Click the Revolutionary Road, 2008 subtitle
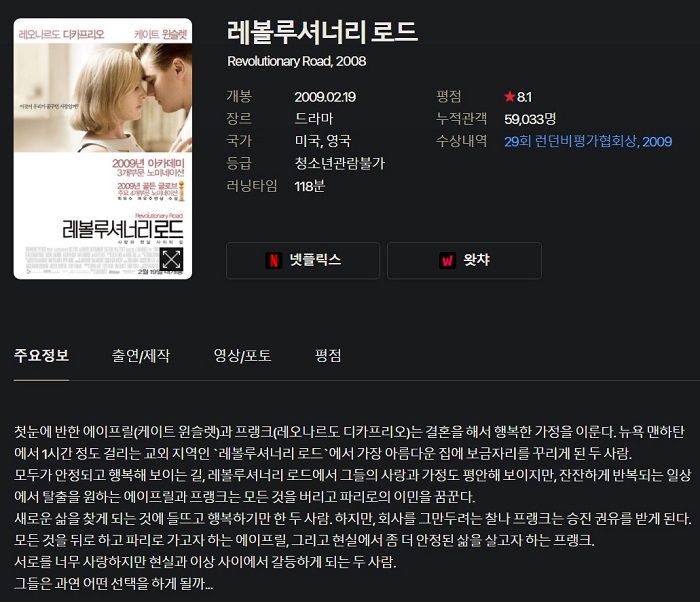Screen dimensions: 700x602 point(296,61)
